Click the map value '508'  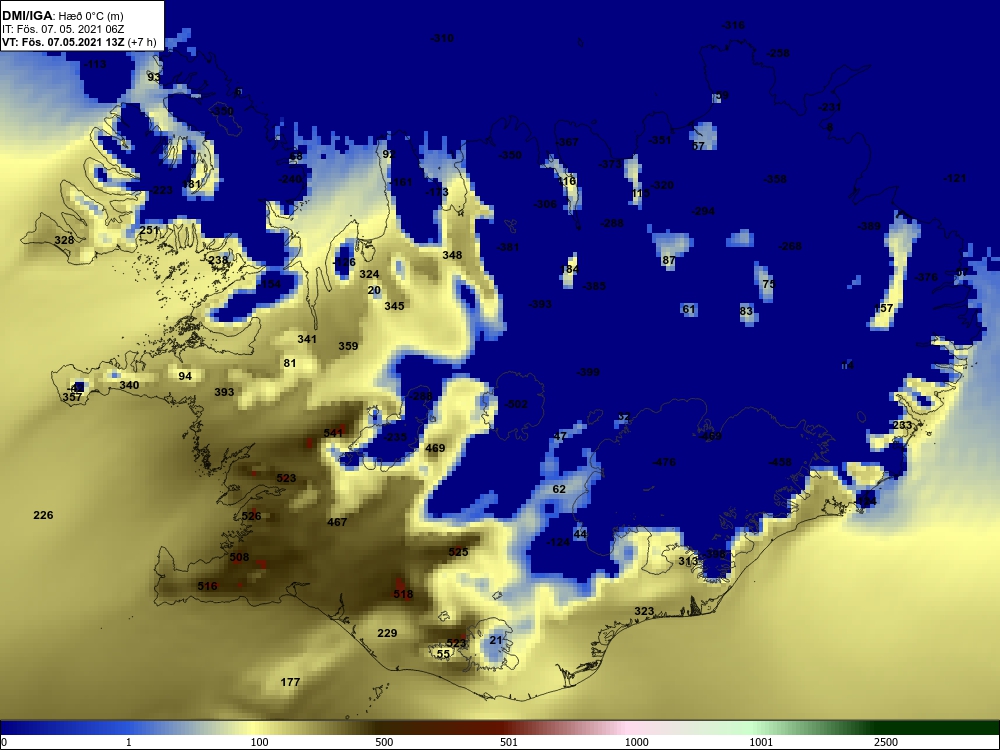[239, 557]
